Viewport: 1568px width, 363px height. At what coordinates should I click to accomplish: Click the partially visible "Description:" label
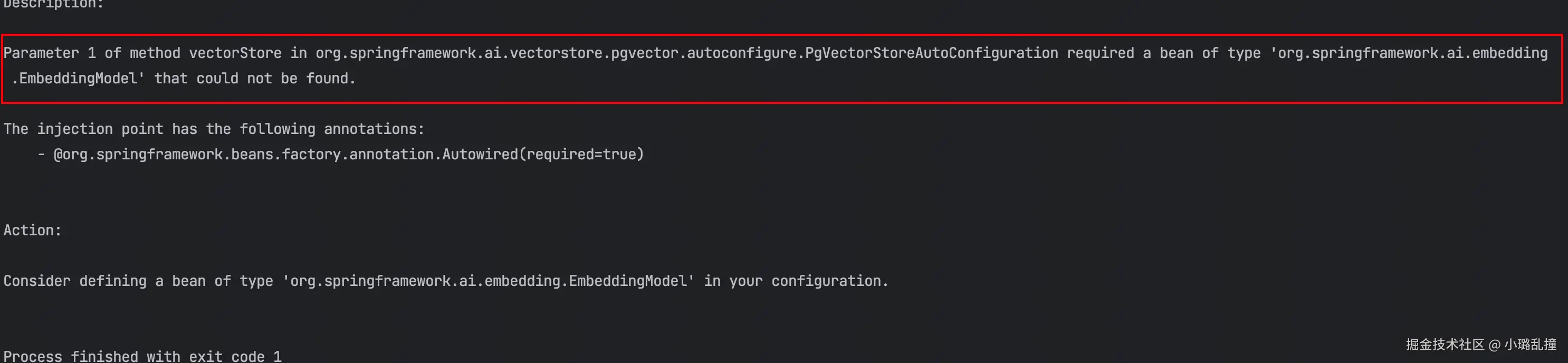click(x=54, y=4)
